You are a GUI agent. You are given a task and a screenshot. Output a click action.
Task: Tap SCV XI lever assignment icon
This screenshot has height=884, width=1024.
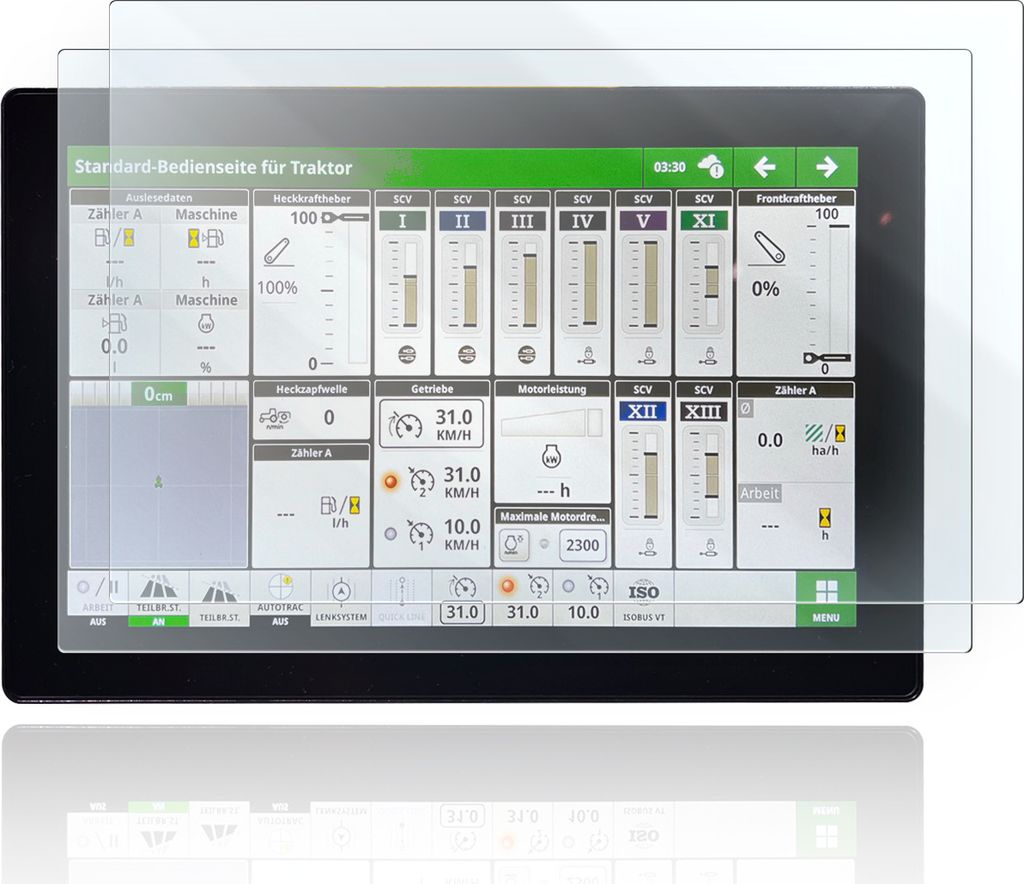pyautogui.click(x=708, y=355)
